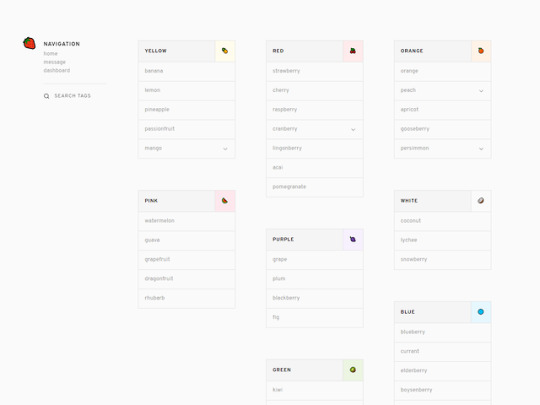Image resolution: width=540 pixels, height=405 pixels.
Task: Select the fig row
Action: (315, 318)
